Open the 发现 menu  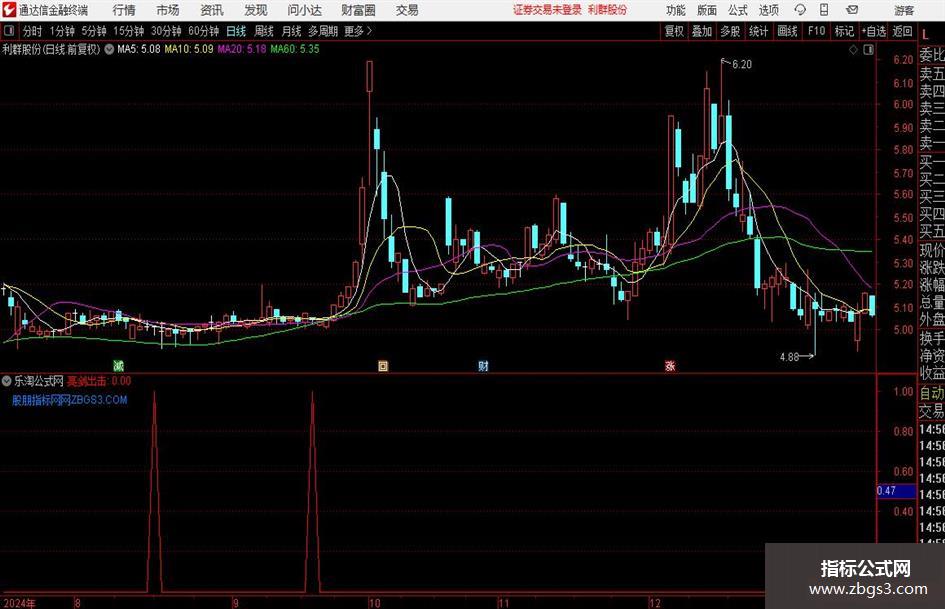click(256, 10)
